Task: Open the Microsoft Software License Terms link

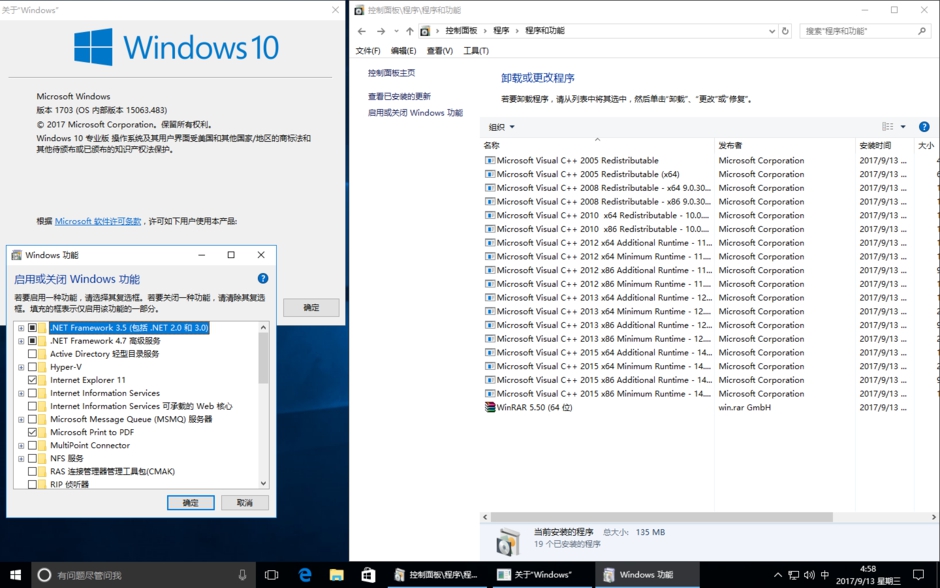Action: [98, 221]
